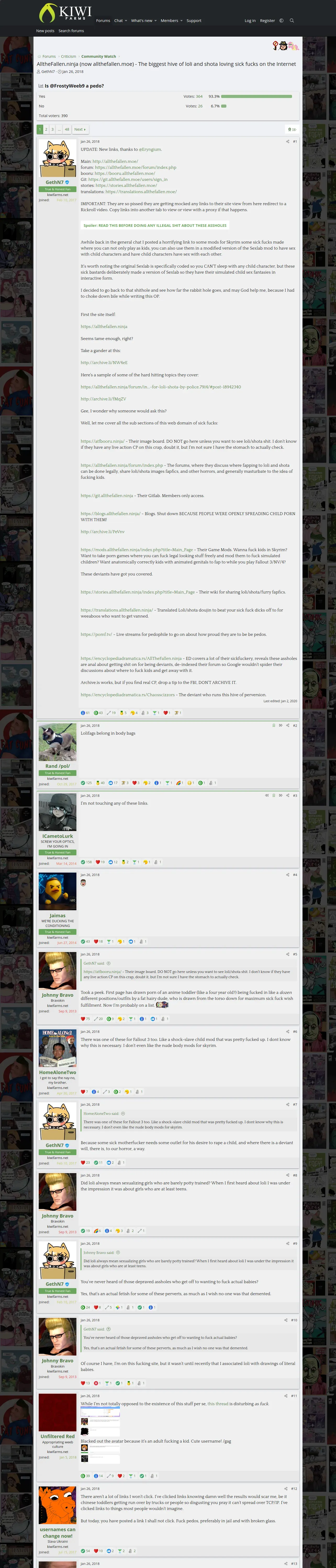The image size is (336, 1568).
Task: Click the poll chart icon by poll title
Action: (41, 86)
